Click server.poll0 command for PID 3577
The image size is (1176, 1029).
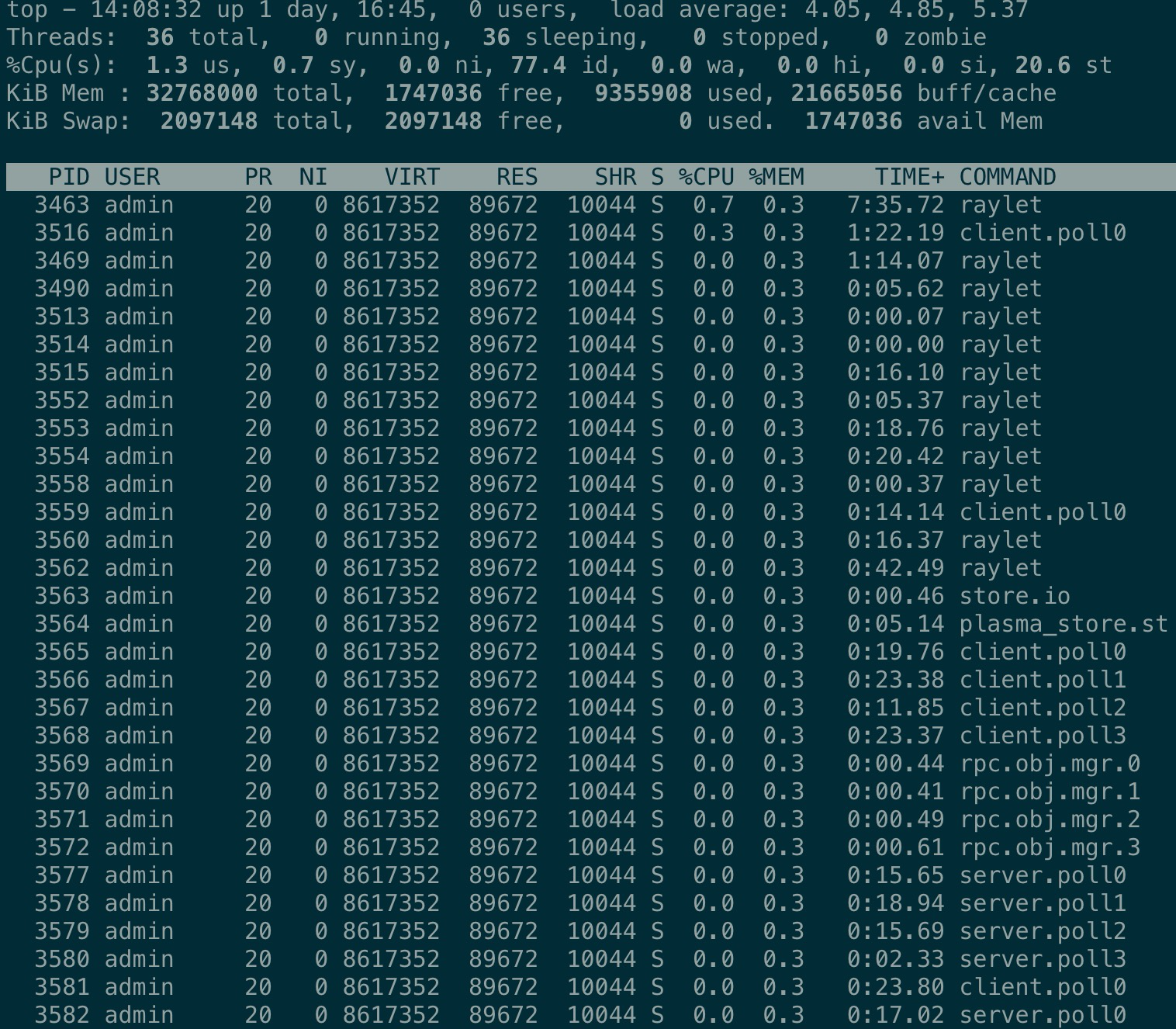[1043, 875]
